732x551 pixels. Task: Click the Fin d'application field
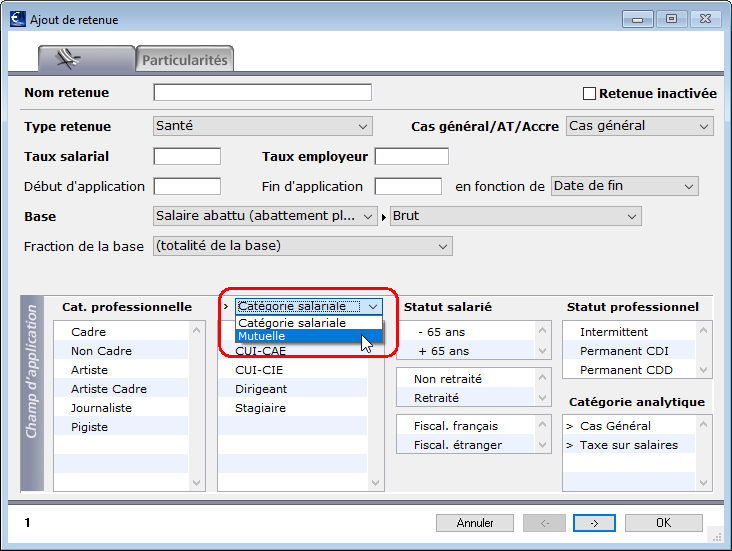[408, 186]
